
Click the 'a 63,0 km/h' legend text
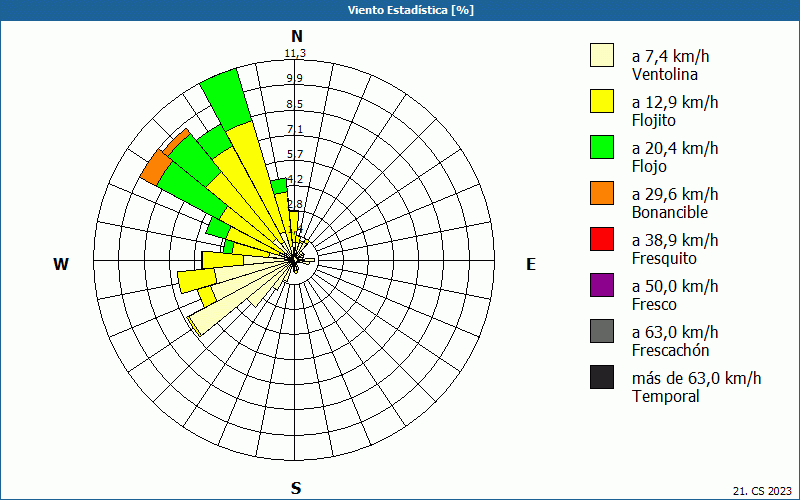[675, 332]
